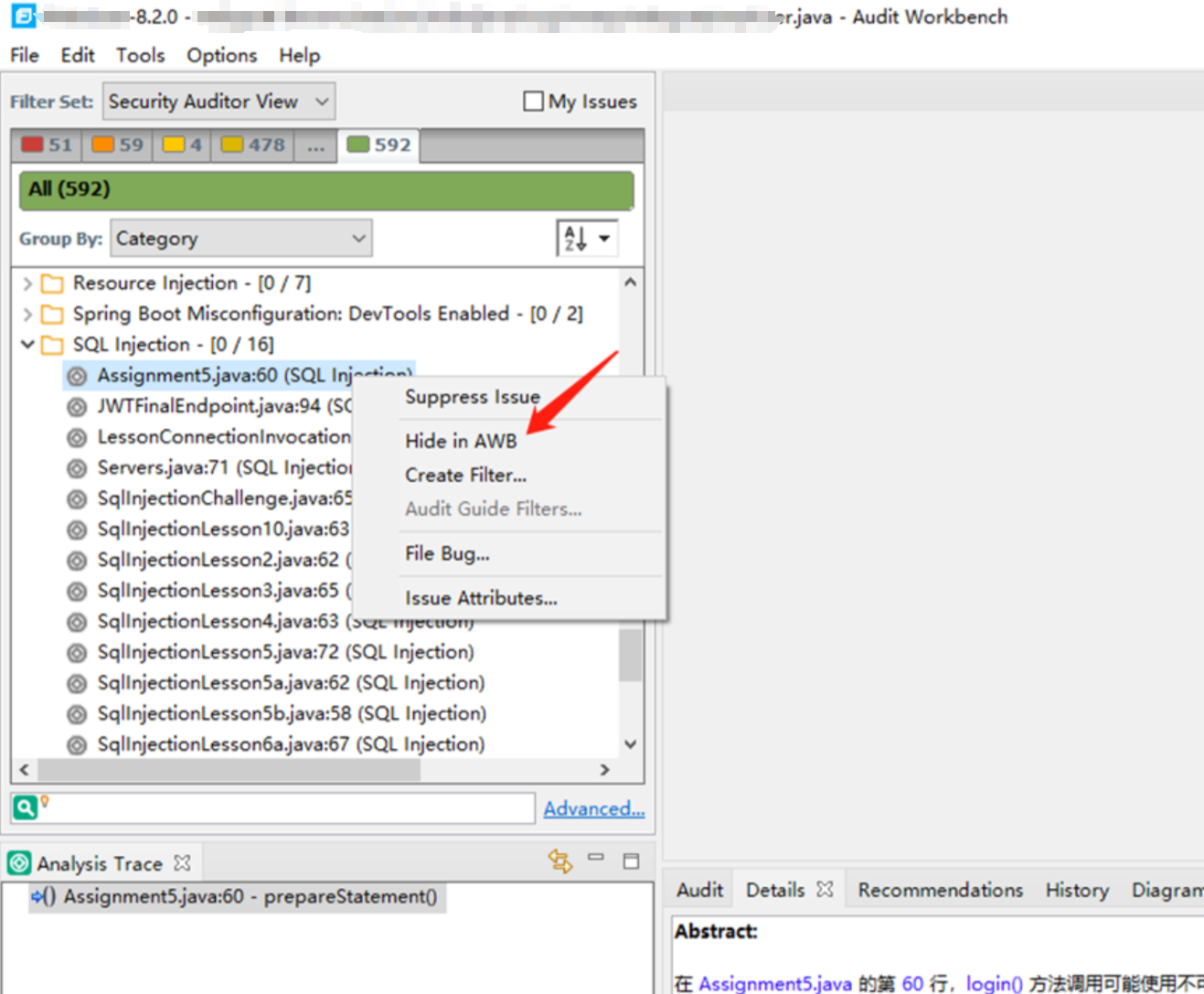The height and width of the screenshot is (994, 1204).
Task: Select the Analysis Trace tab
Action: [99, 863]
